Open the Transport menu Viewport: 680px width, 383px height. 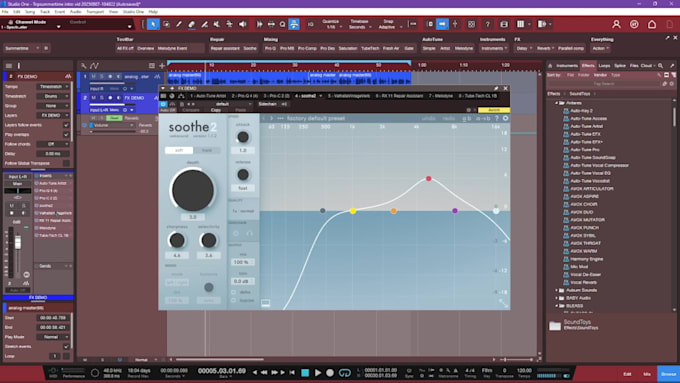[x=95, y=12]
